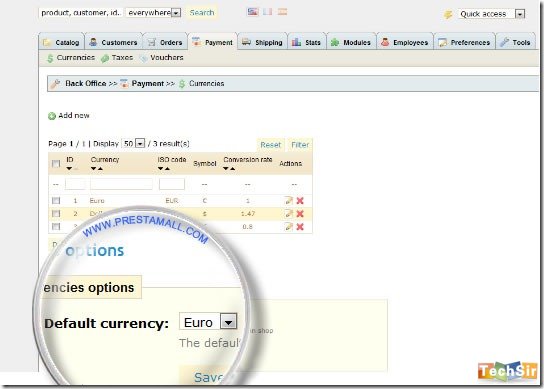Go to the Modules tab
544x389 pixels.
click(351, 42)
